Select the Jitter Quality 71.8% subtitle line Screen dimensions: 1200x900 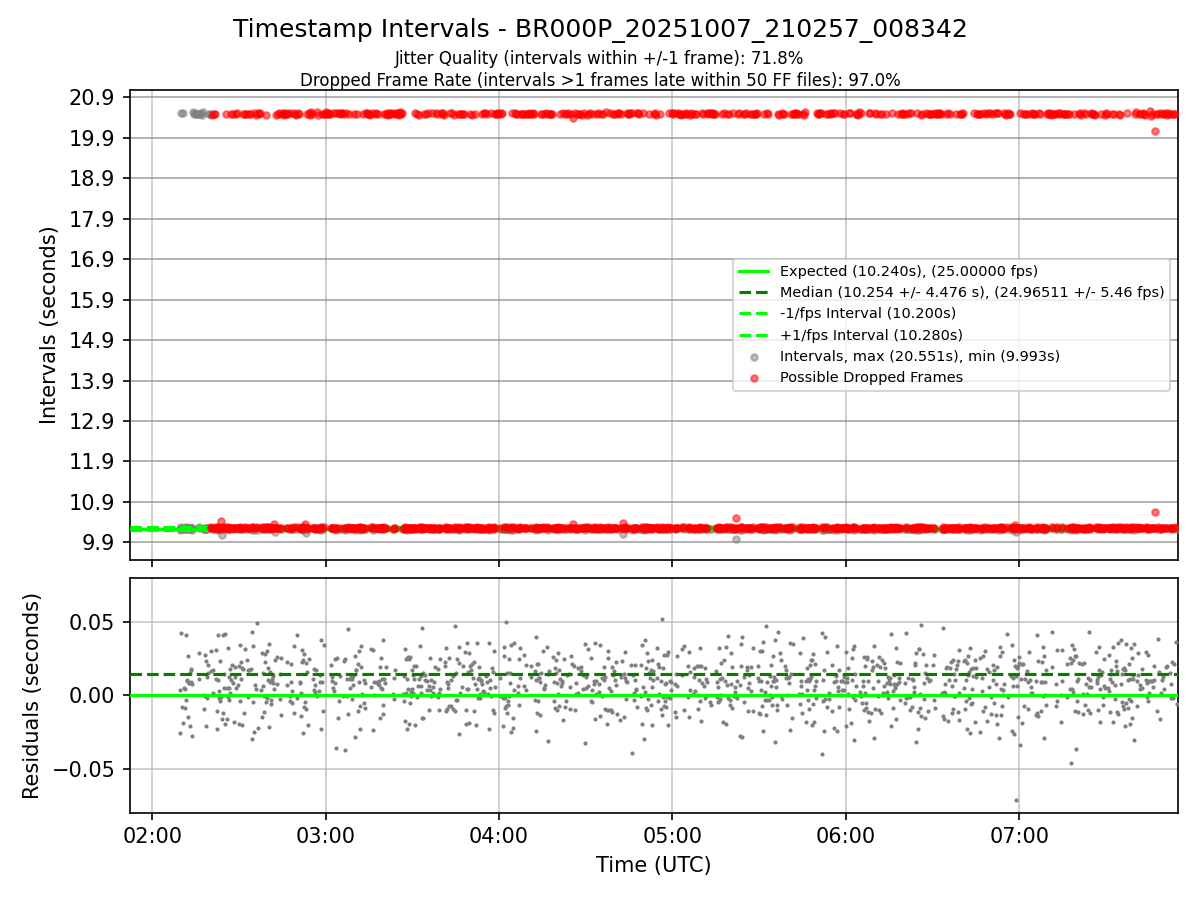click(x=599, y=58)
